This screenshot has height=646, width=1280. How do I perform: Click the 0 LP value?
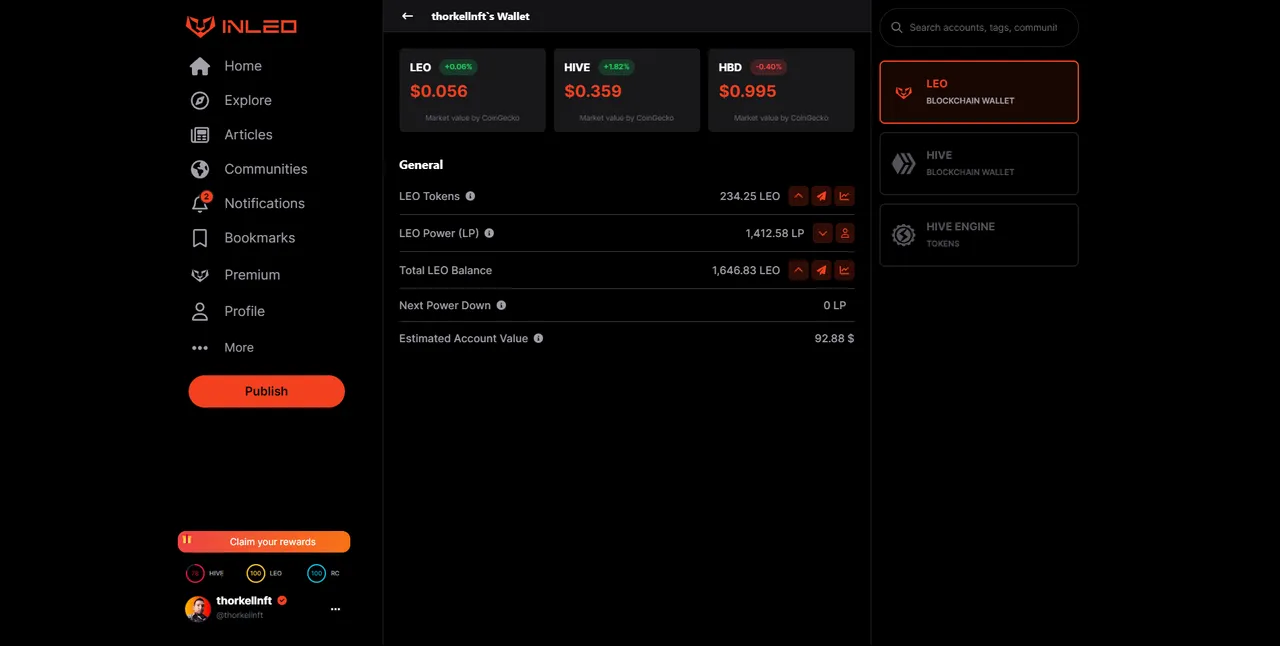(835, 305)
